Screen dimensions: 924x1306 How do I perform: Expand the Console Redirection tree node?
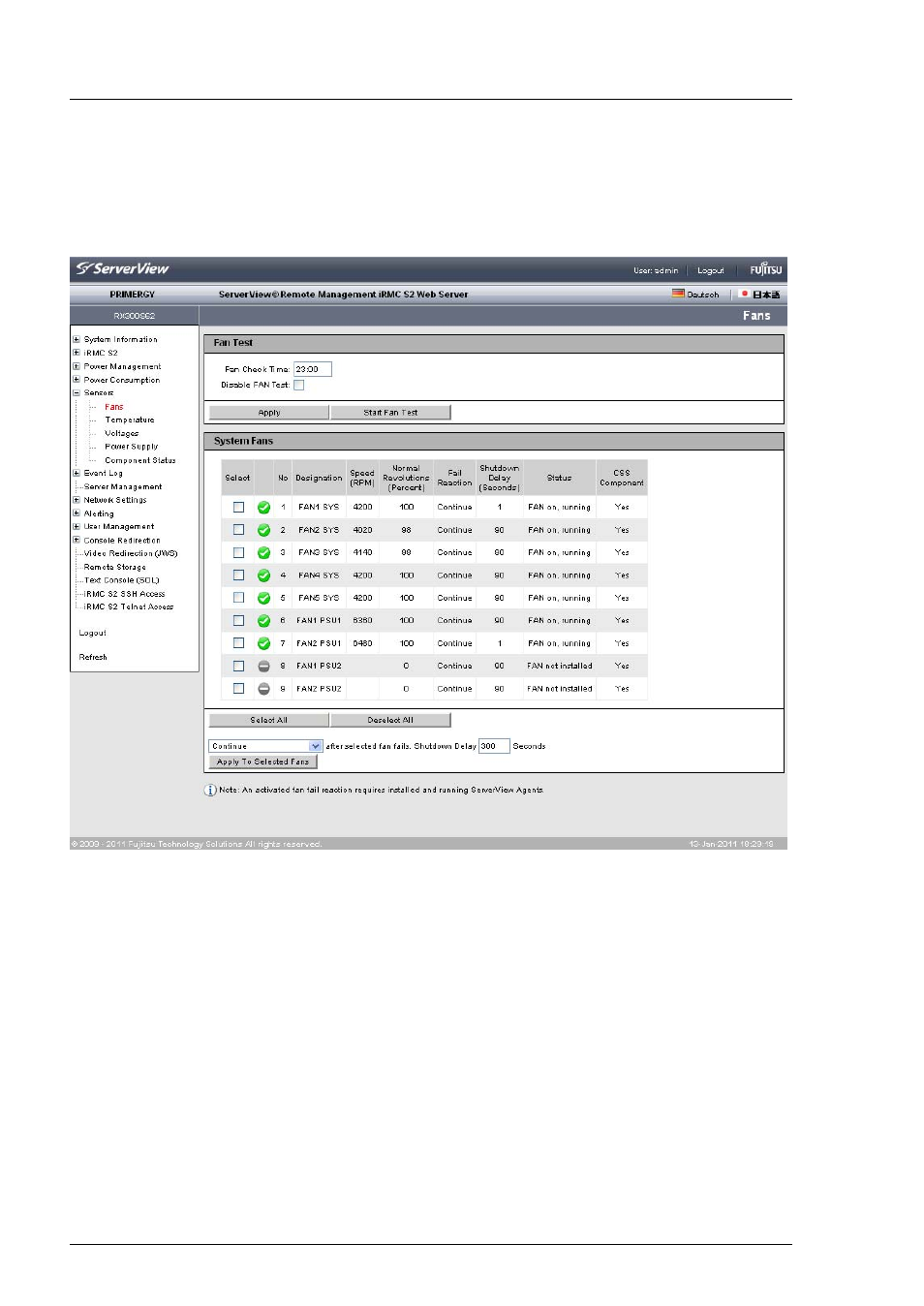(x=77, y=540)
